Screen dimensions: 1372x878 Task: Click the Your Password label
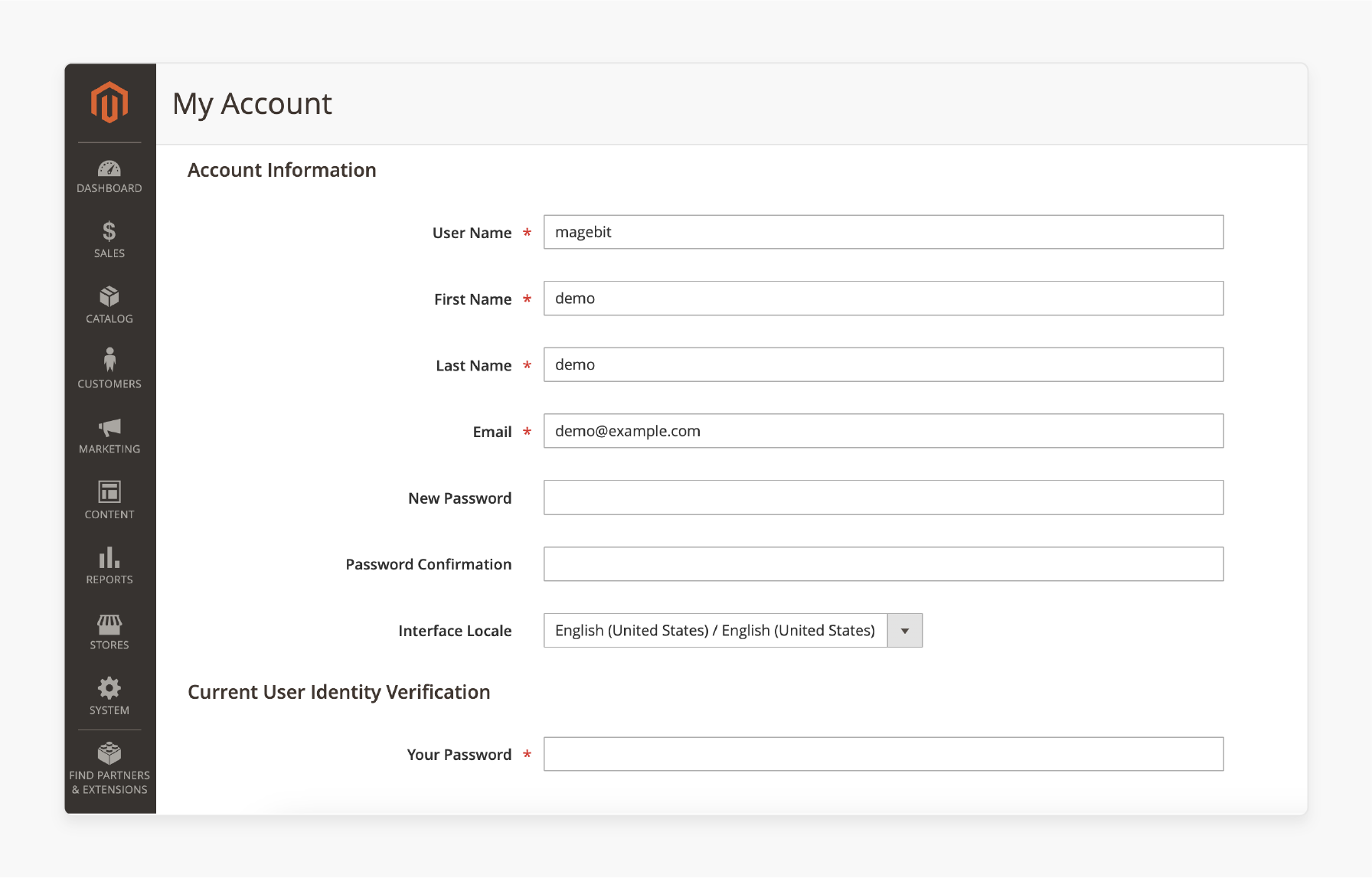(459, 755)
